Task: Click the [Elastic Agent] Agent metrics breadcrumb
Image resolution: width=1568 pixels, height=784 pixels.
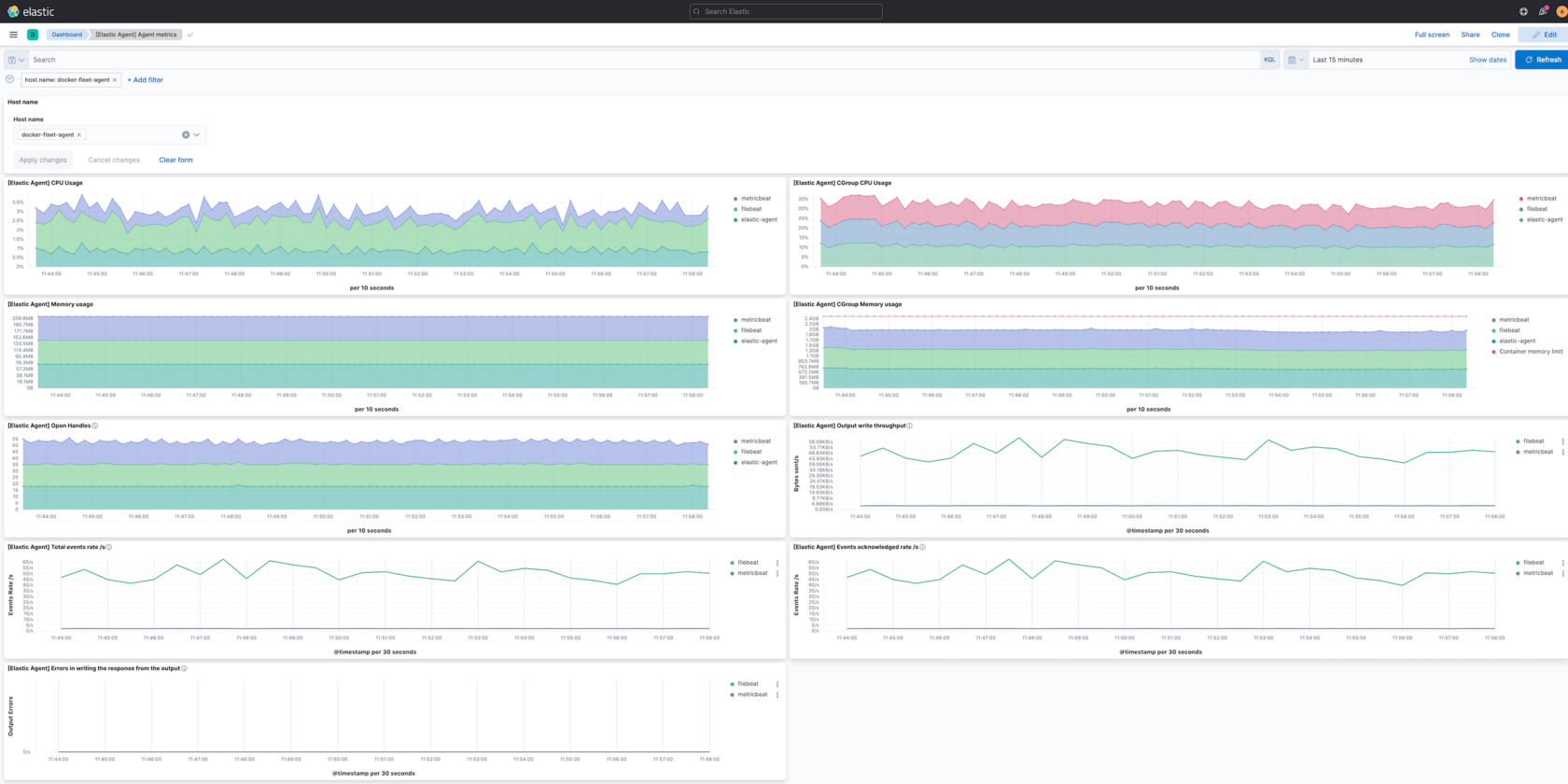Action: coord(136,35)
